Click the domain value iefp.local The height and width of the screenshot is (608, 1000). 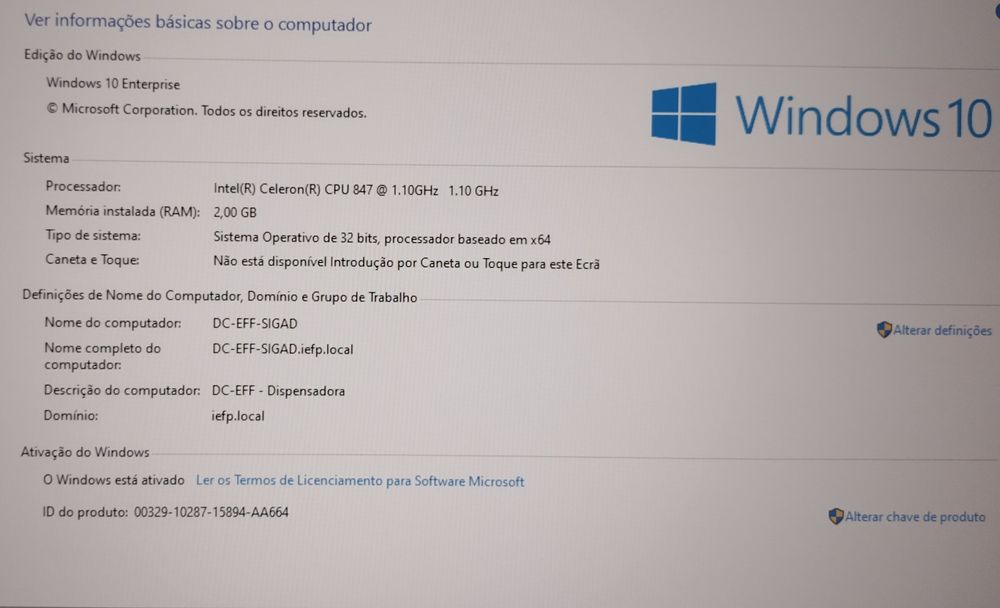point(238,416)
